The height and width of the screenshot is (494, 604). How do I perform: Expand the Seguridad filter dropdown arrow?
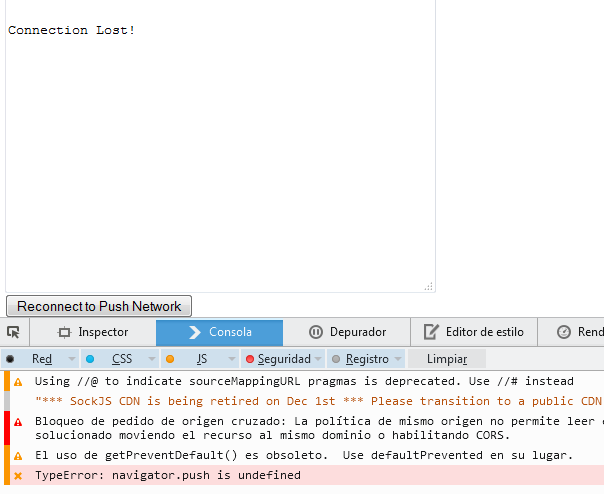pos(318,359)
